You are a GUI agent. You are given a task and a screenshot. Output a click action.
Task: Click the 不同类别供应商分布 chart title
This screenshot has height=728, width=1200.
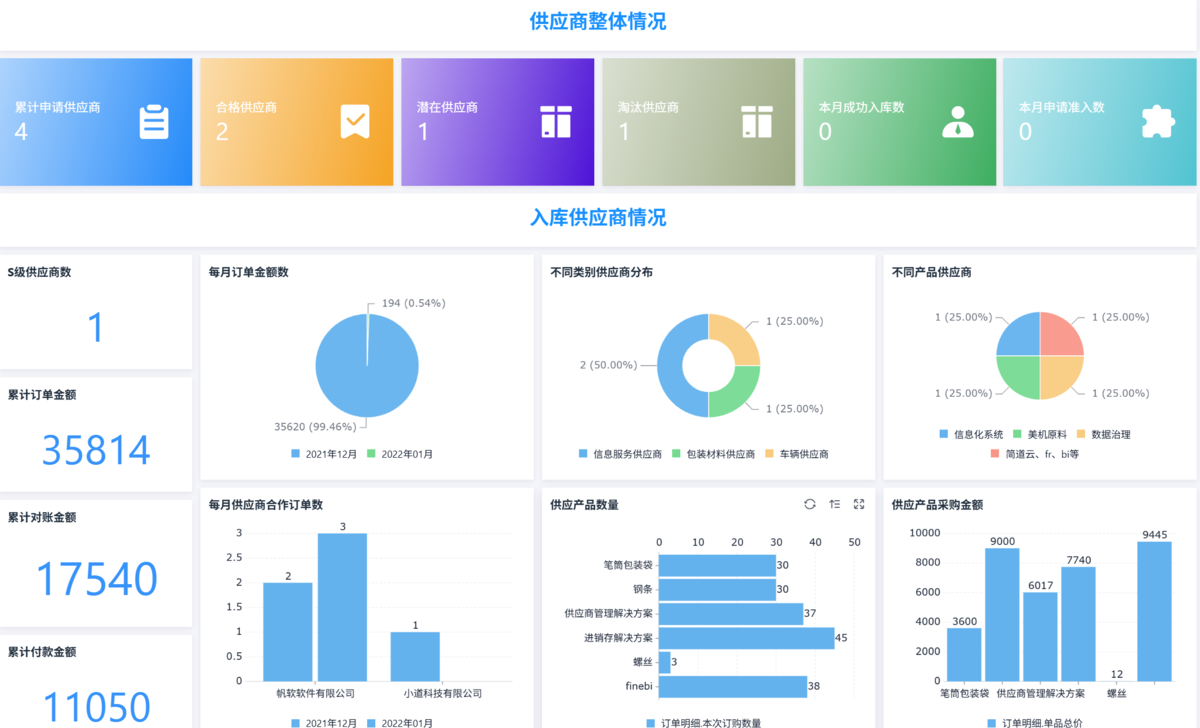pyautogui.click(x=602, y=272)
